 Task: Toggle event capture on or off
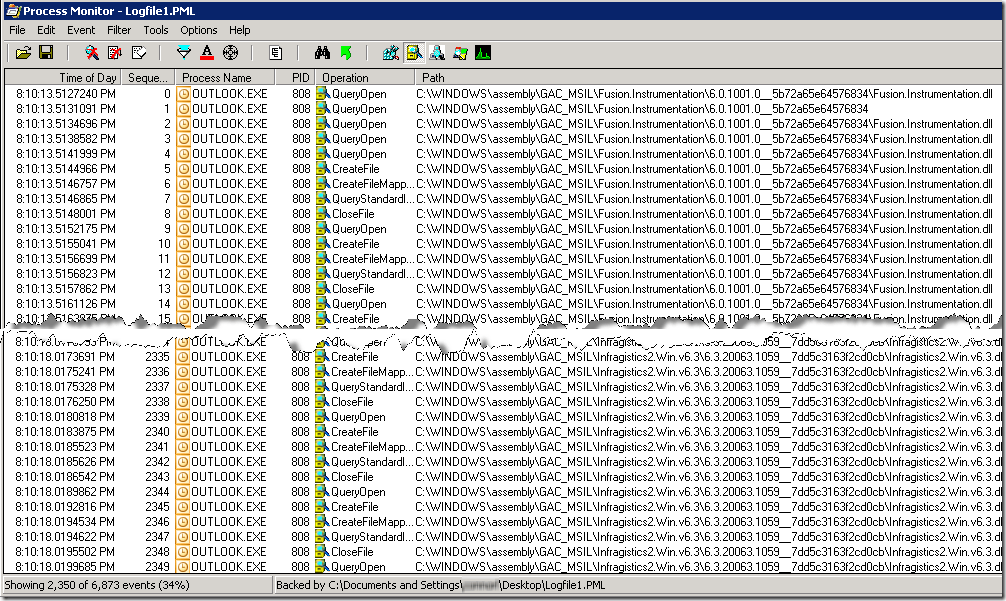click(91, 53)
